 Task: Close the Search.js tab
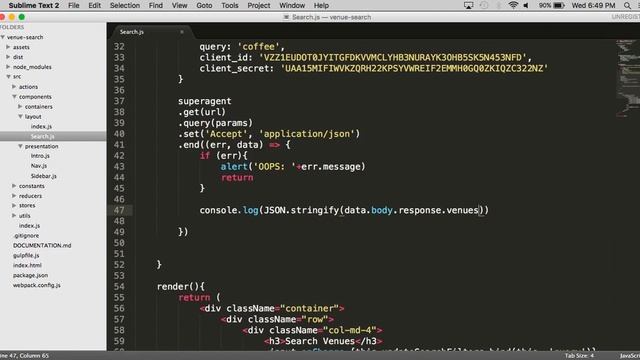pyautogui.click(x=182, y=32)
